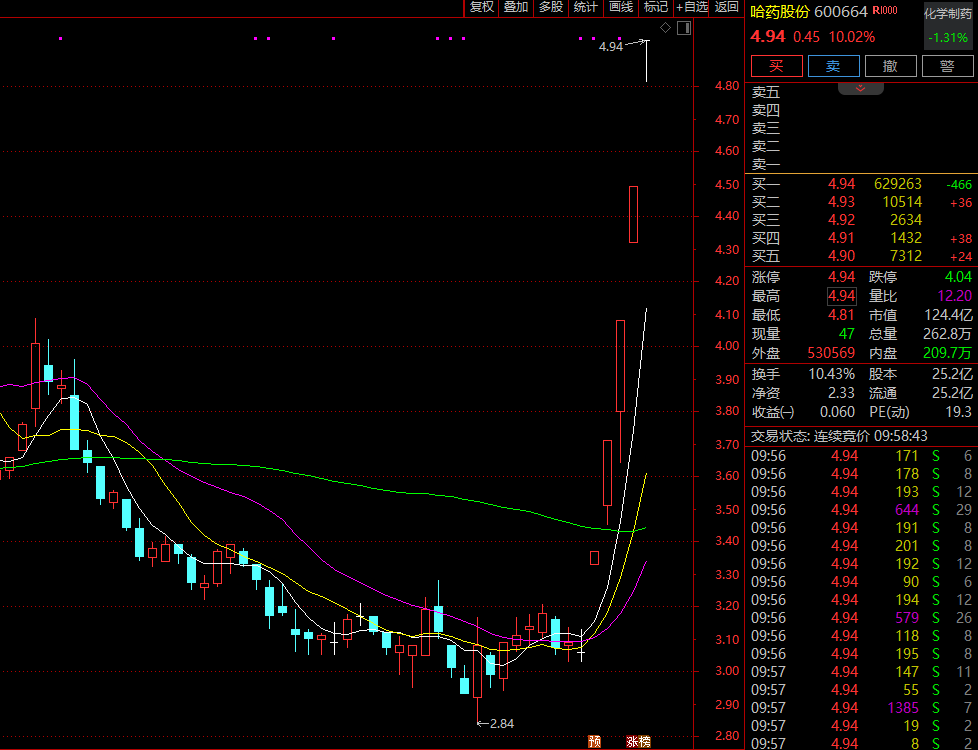Image resolution: width=978 pixels, height=750 pixels.
Task: Click the 4.80 price axis label
Action: click(x=727, y=86)
